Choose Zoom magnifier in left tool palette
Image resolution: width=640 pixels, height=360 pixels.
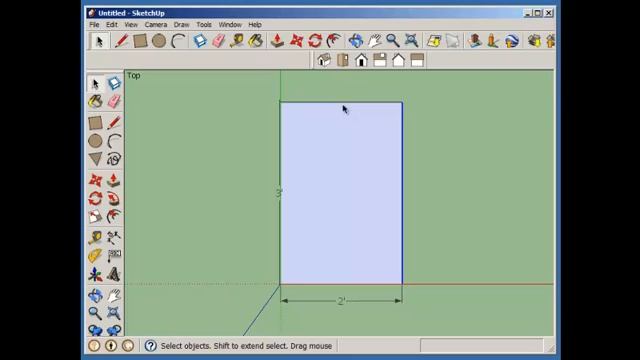96,313
